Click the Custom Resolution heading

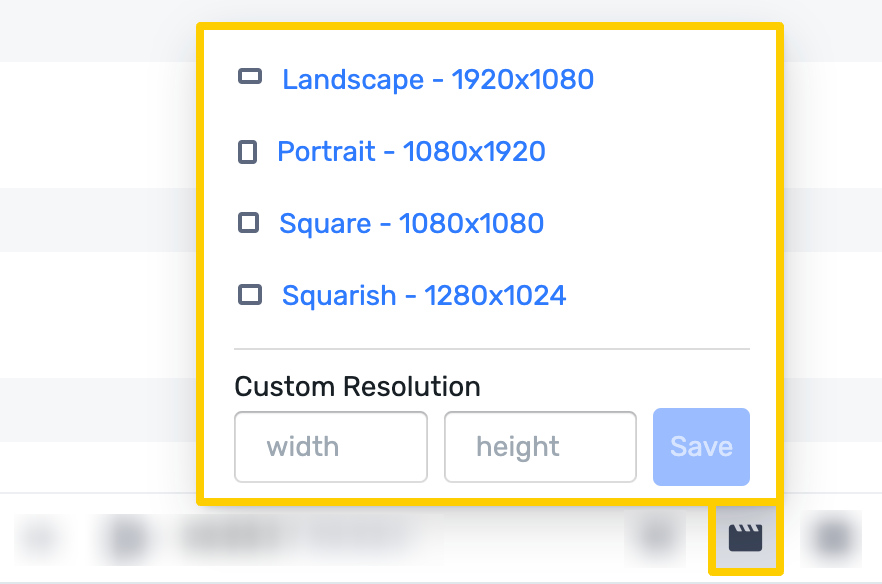coord(357,387)
